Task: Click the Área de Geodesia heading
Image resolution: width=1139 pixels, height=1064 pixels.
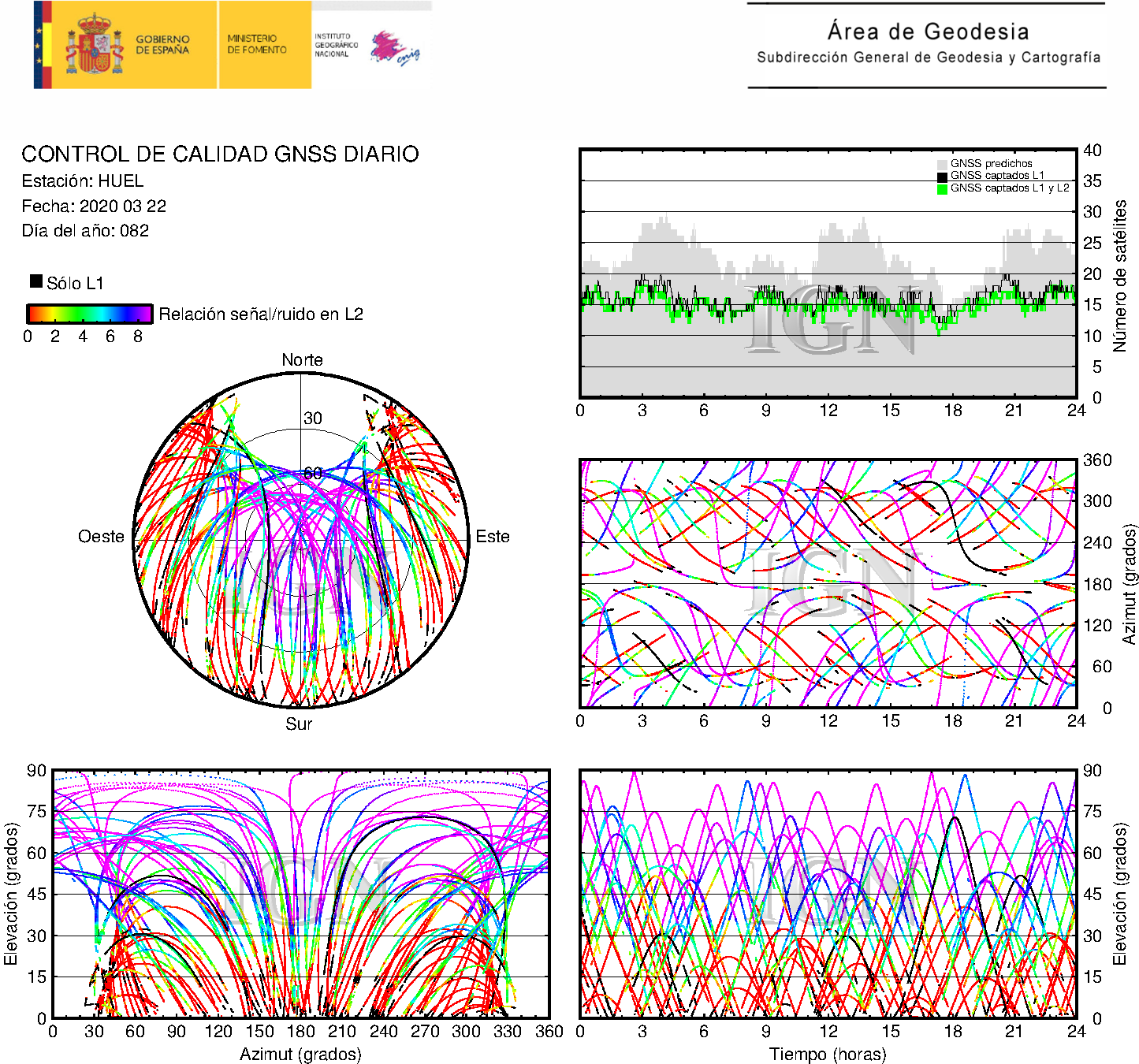Action: pos(928,32)
